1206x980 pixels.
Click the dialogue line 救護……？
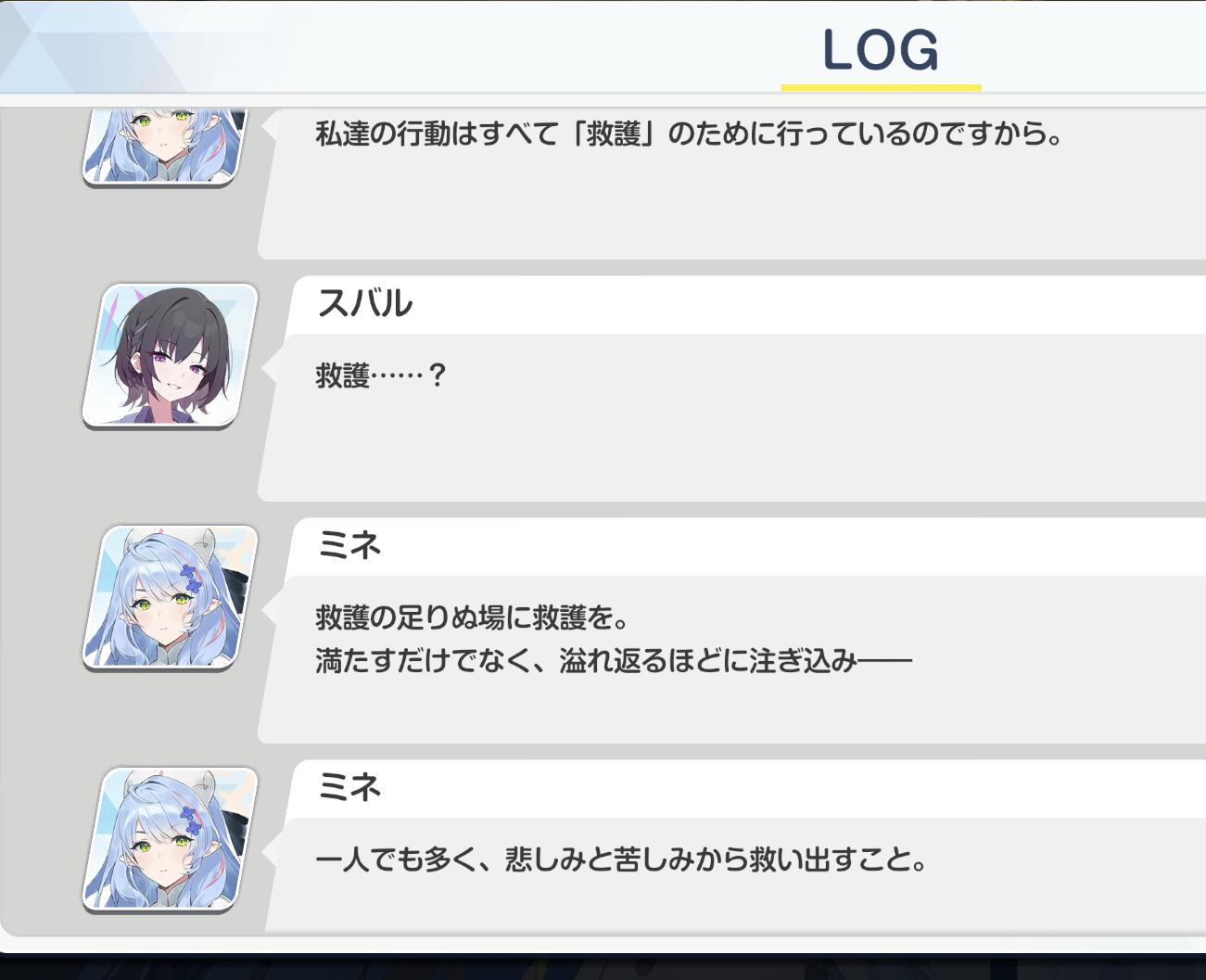coord(381,375)
